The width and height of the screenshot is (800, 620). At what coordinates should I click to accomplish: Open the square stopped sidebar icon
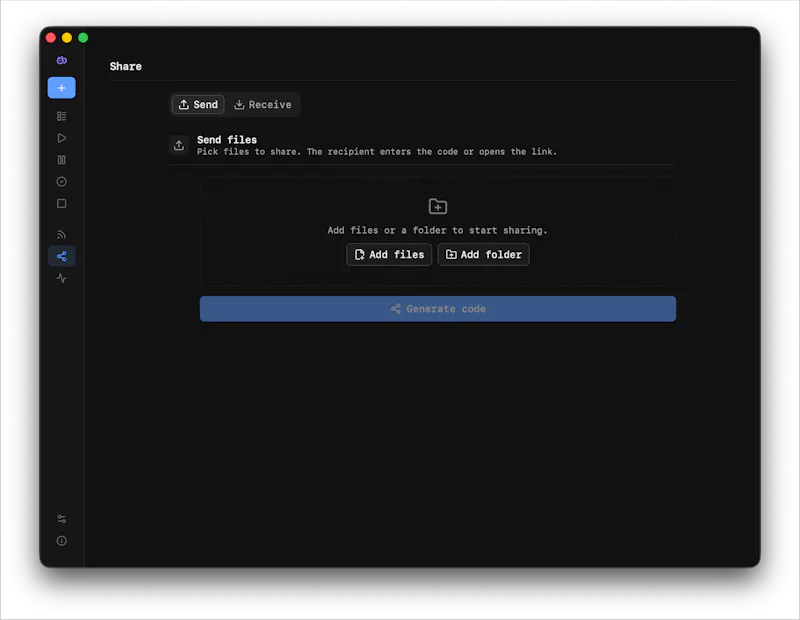[x=62, y=204]
